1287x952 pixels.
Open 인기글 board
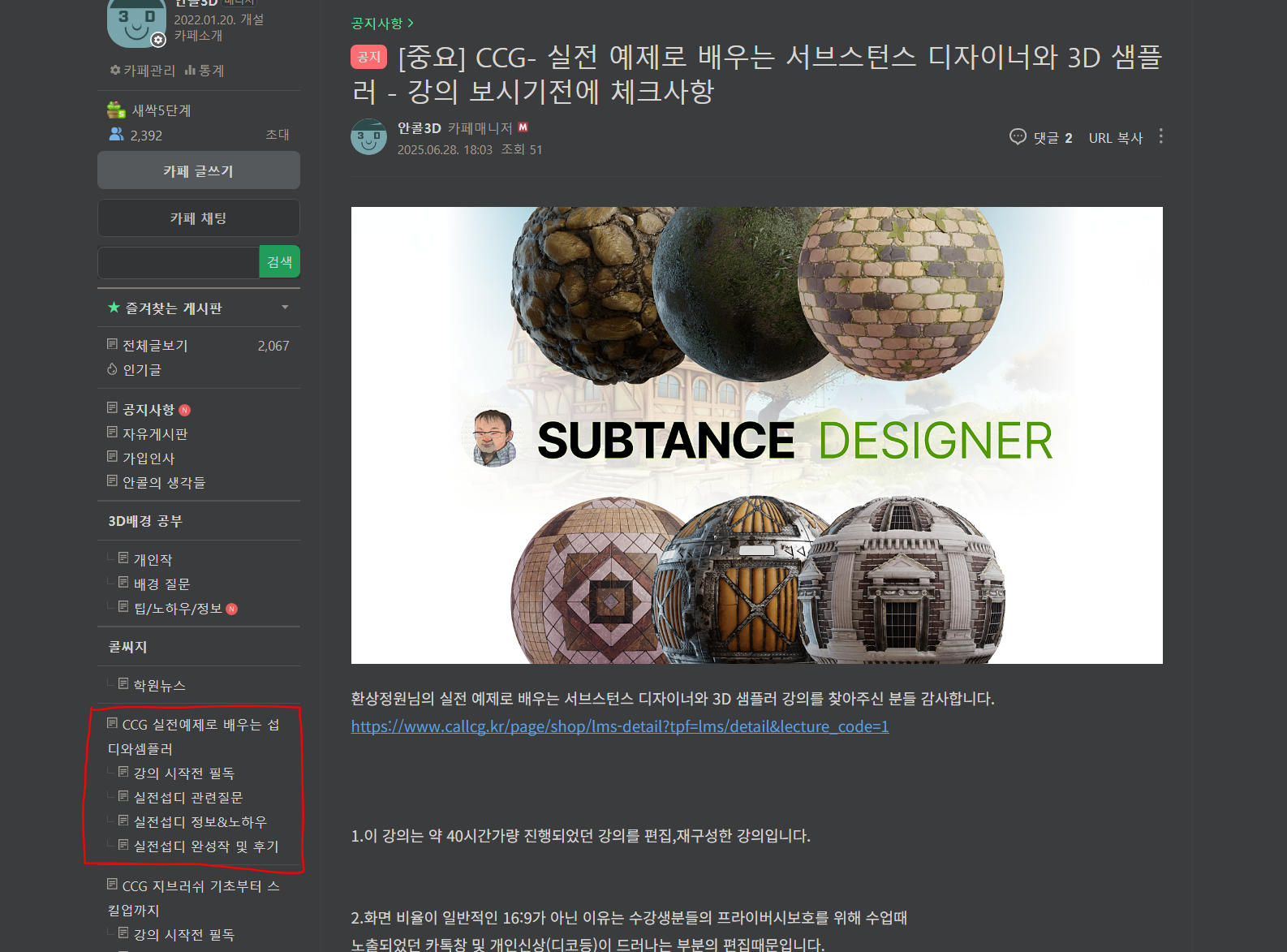coord(142,370)
